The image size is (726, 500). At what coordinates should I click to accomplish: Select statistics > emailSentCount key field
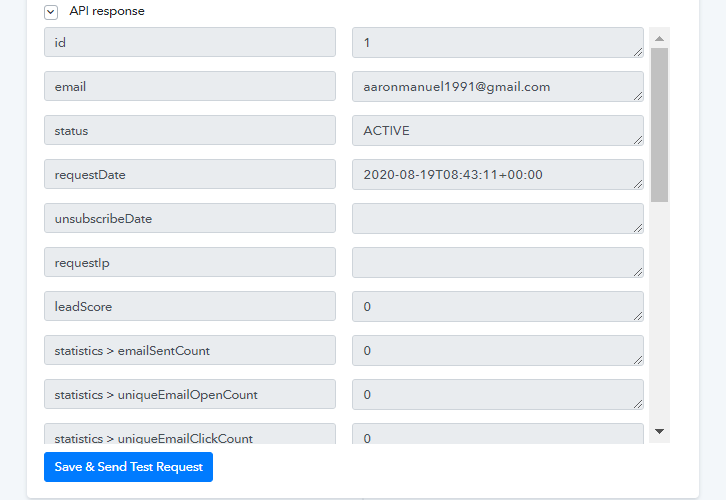(190, 350)
